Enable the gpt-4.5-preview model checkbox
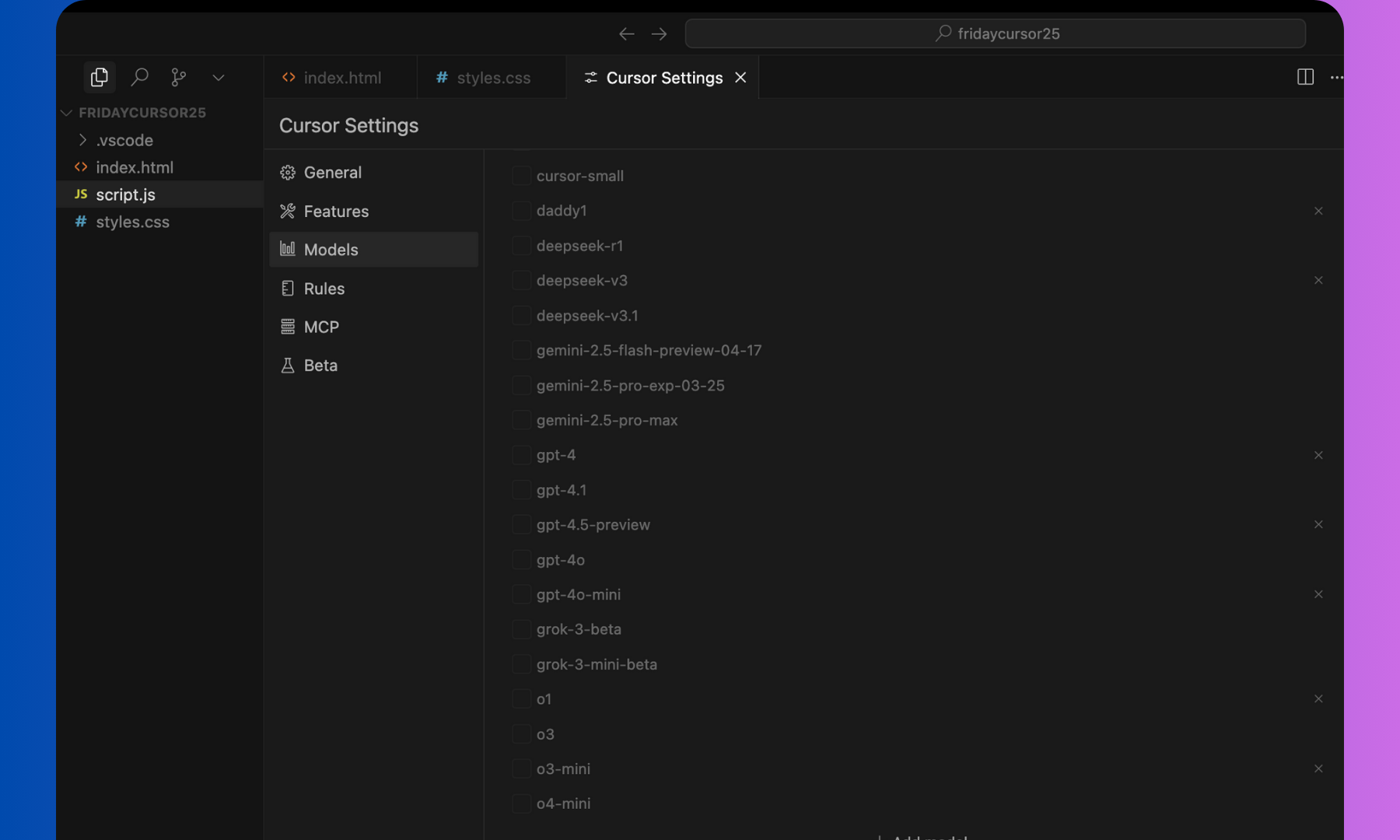Screen dimensions: 1400x840 [521, 524]
